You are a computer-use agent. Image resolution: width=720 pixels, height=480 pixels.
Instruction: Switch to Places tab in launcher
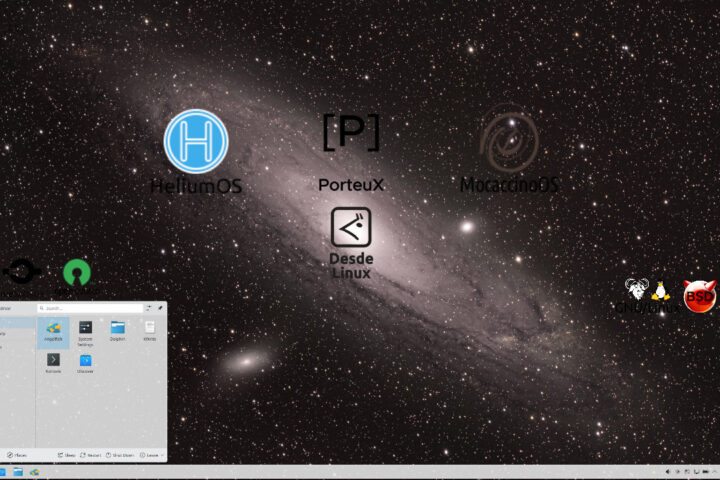pyautogui.click(x=16, y=455)
